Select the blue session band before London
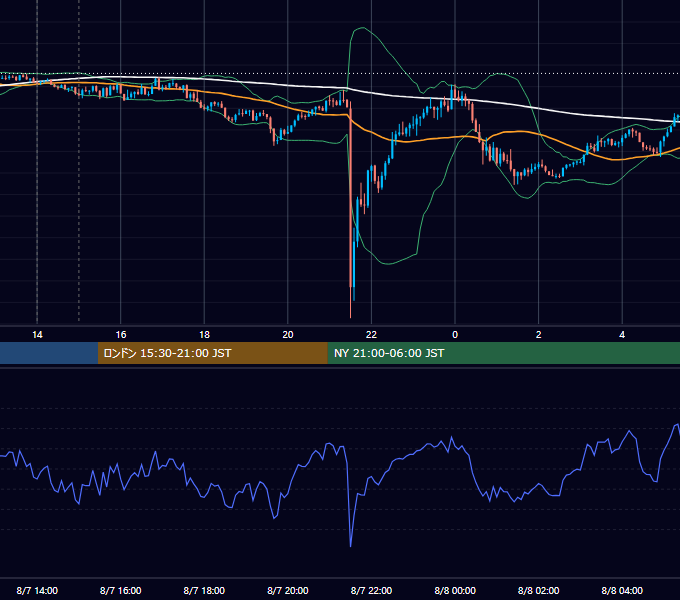Image resolution: width=680 pixels, height=600 pixels. [49, 353]
